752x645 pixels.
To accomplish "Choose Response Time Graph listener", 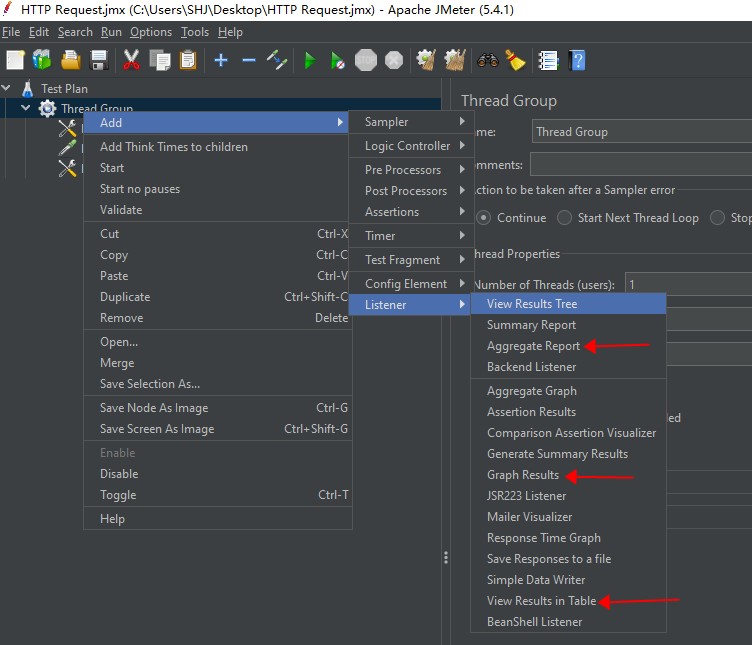I will (x=568, y=538).
